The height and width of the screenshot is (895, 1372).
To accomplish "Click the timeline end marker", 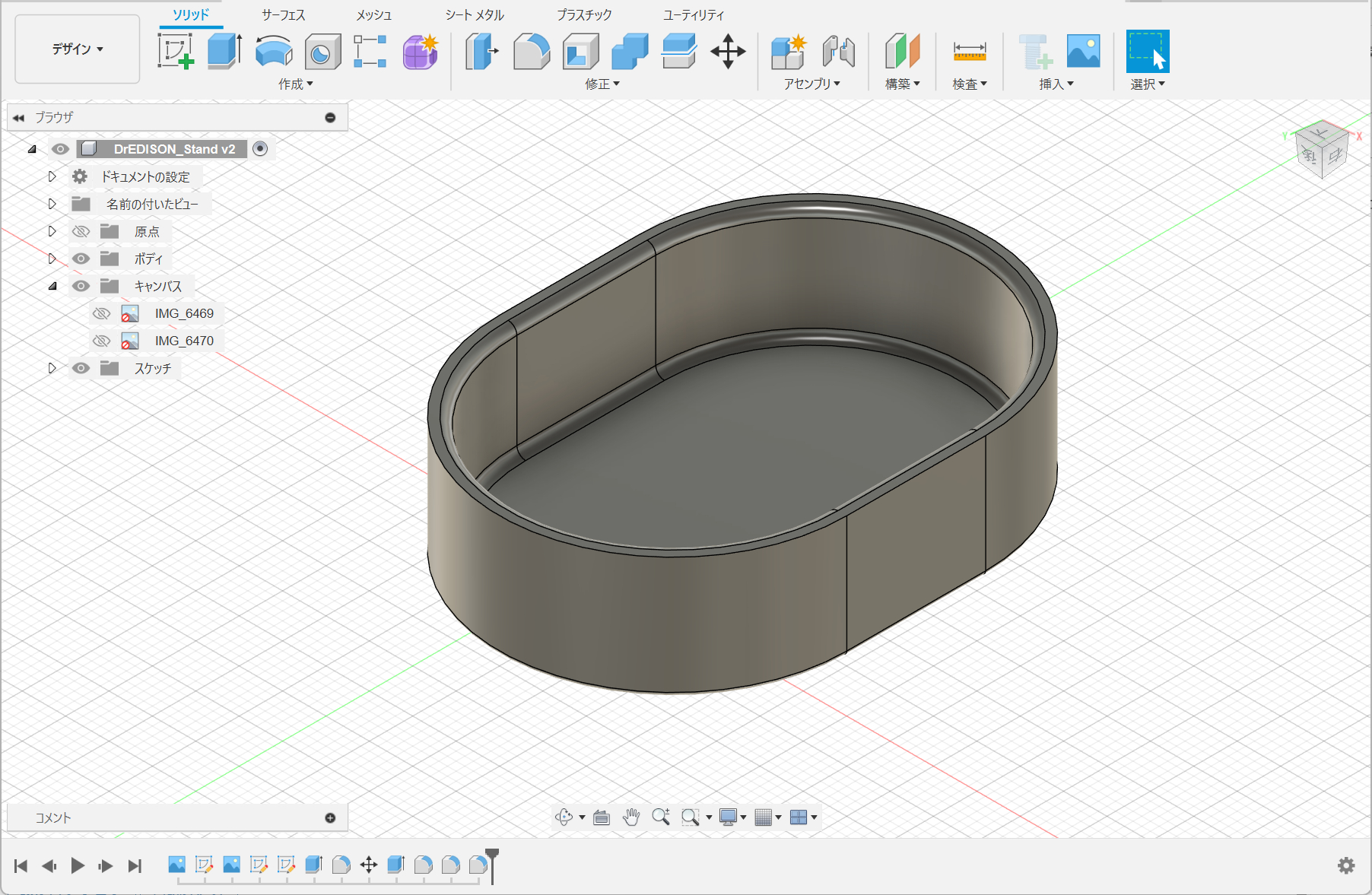I will (492, 856).
